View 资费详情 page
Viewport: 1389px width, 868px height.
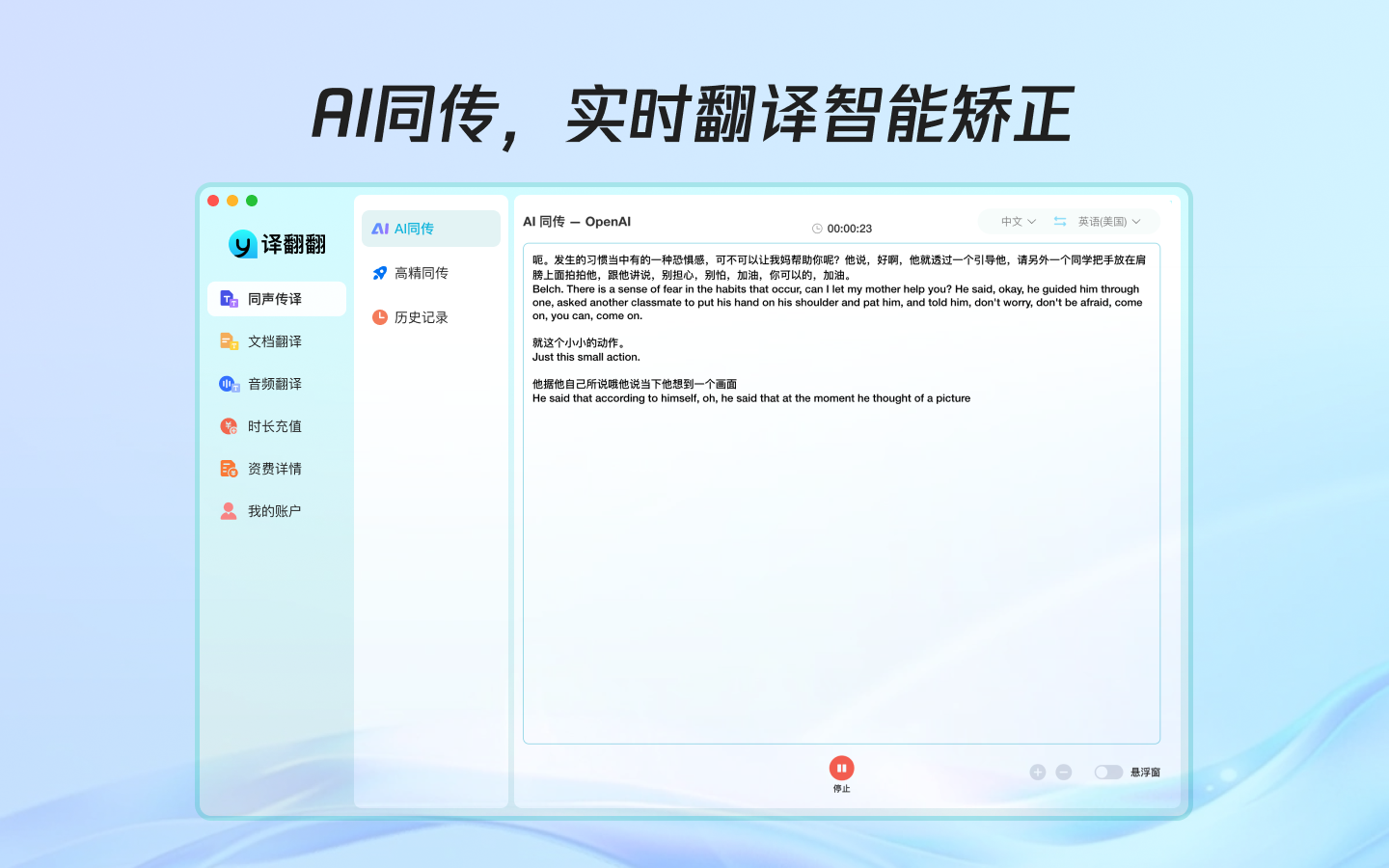277,469
